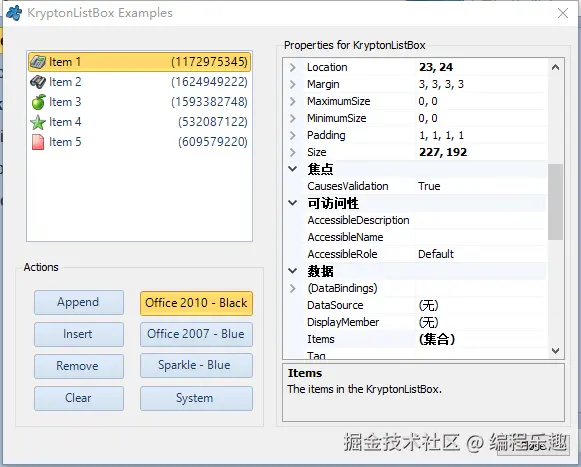Viewport: 581px width, 467px height.
Task: Click the Insert button
Action: 79,334
